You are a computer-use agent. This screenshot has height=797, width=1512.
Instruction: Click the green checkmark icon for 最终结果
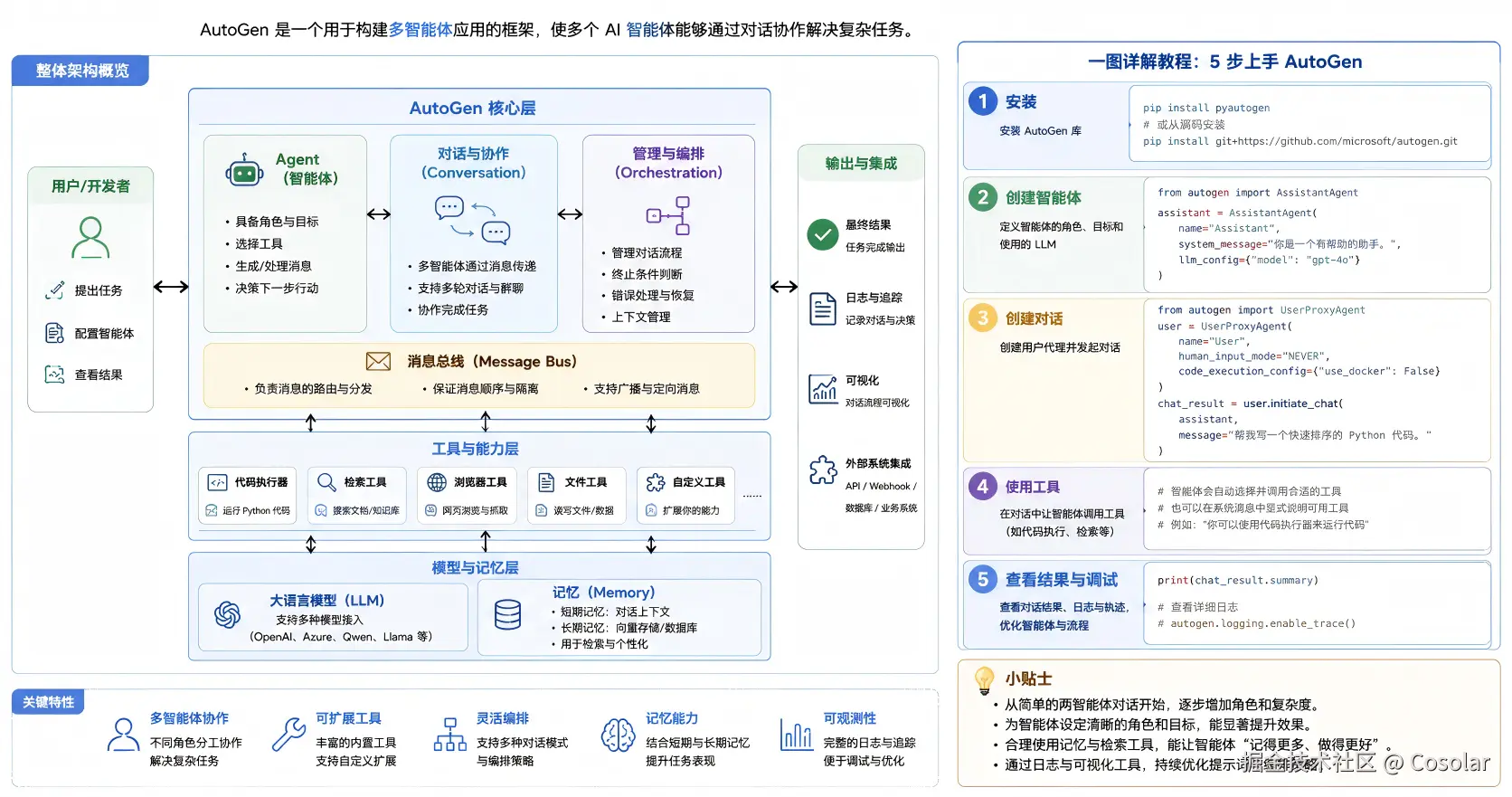pyautogui.click(x=823, y=235)
